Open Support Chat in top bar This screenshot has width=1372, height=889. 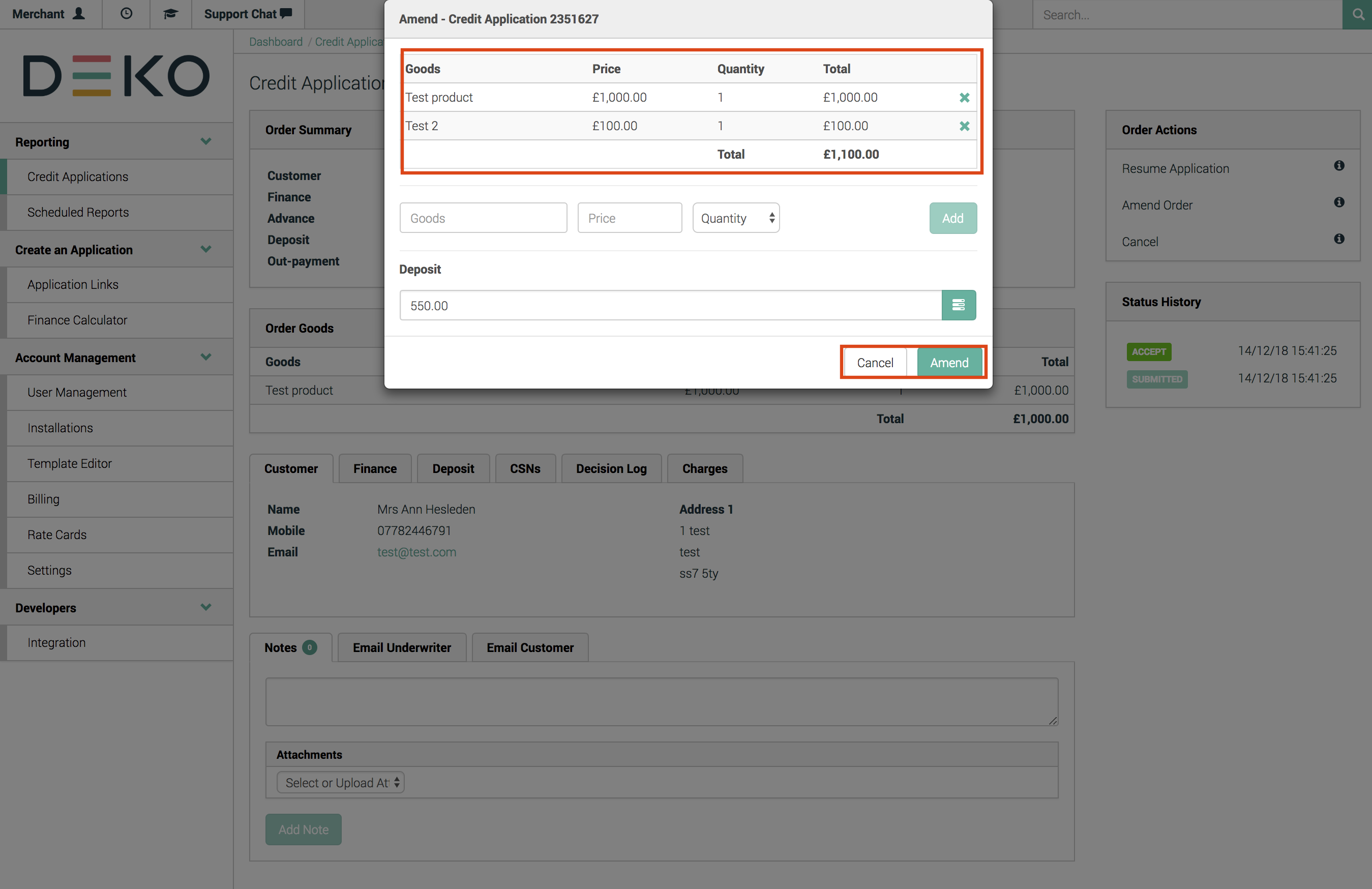click(x=248, y=14)
